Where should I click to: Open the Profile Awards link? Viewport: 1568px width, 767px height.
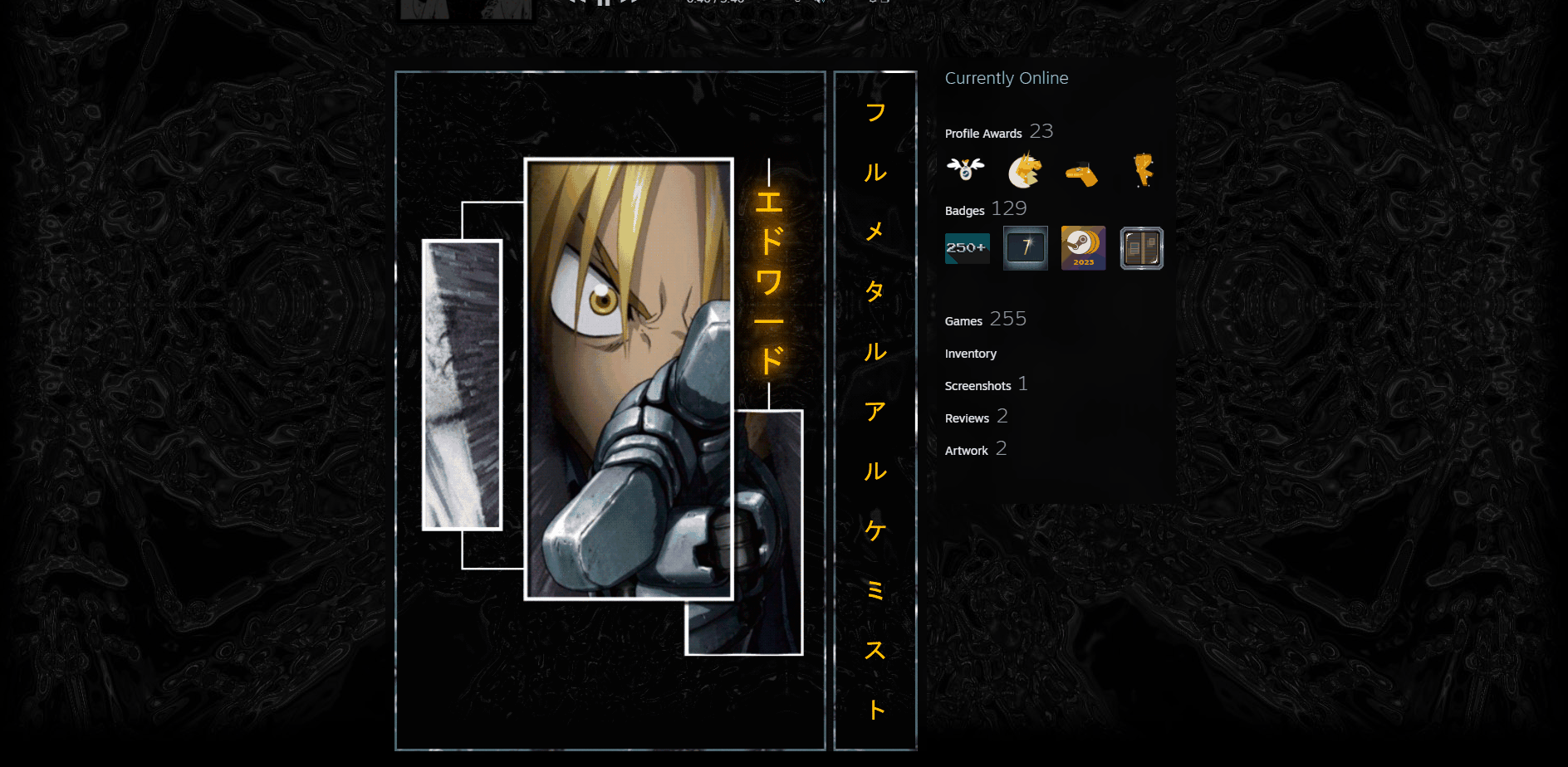[x=983, y=134]
